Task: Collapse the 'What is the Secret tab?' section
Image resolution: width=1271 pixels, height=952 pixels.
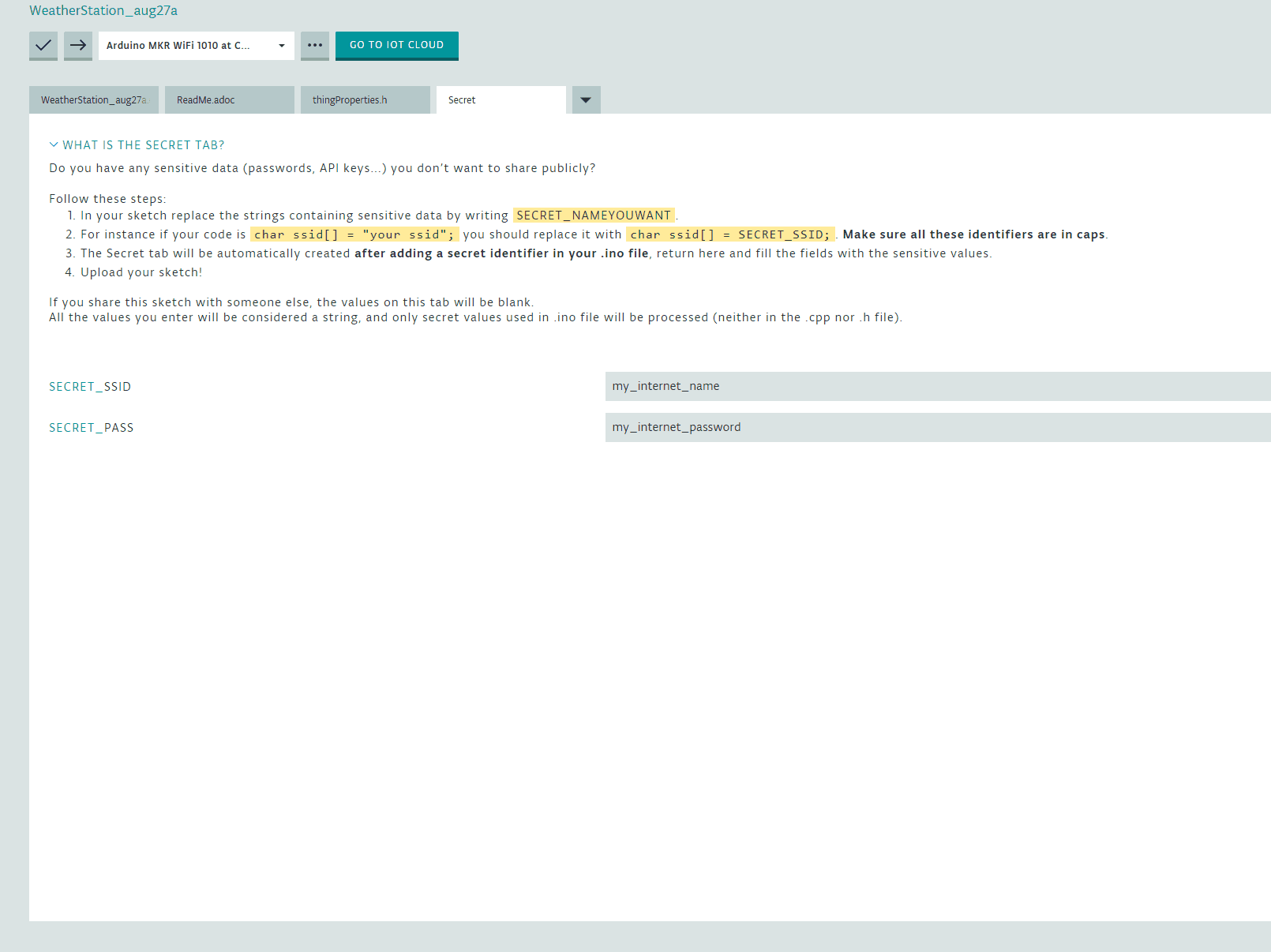Action: 137,145
